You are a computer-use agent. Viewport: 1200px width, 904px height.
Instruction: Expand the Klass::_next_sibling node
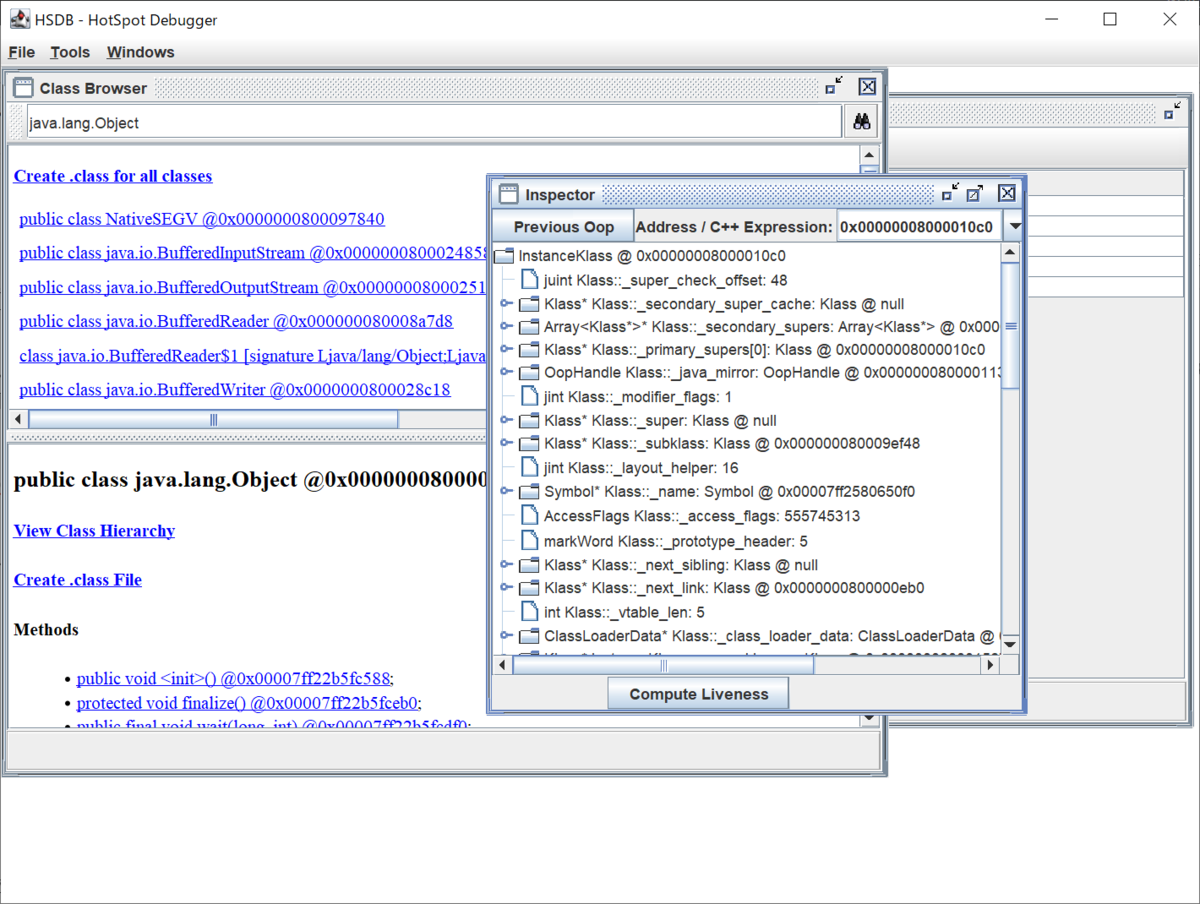(x=506, y=564)
